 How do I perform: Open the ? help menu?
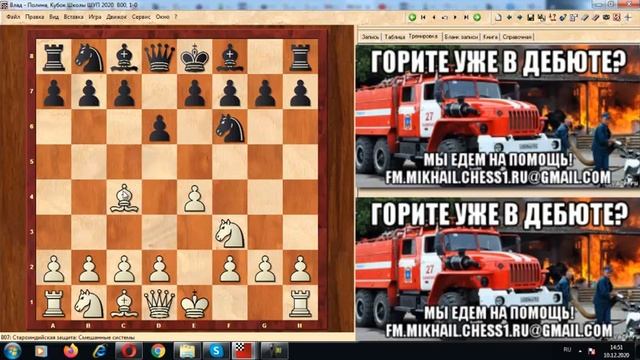pos(176,17)
